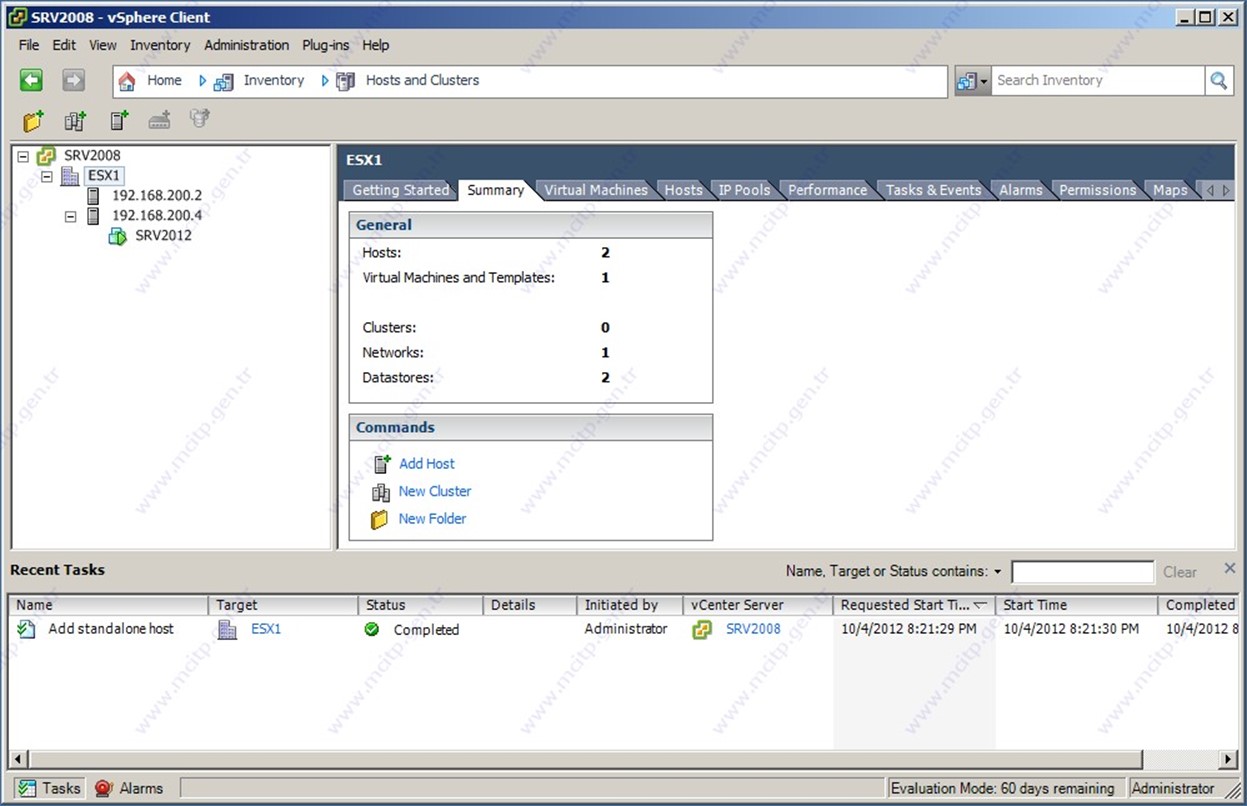This screenshot has height=806, width=1247.
Task: Click the New Folder link
Action: (432, 519)
